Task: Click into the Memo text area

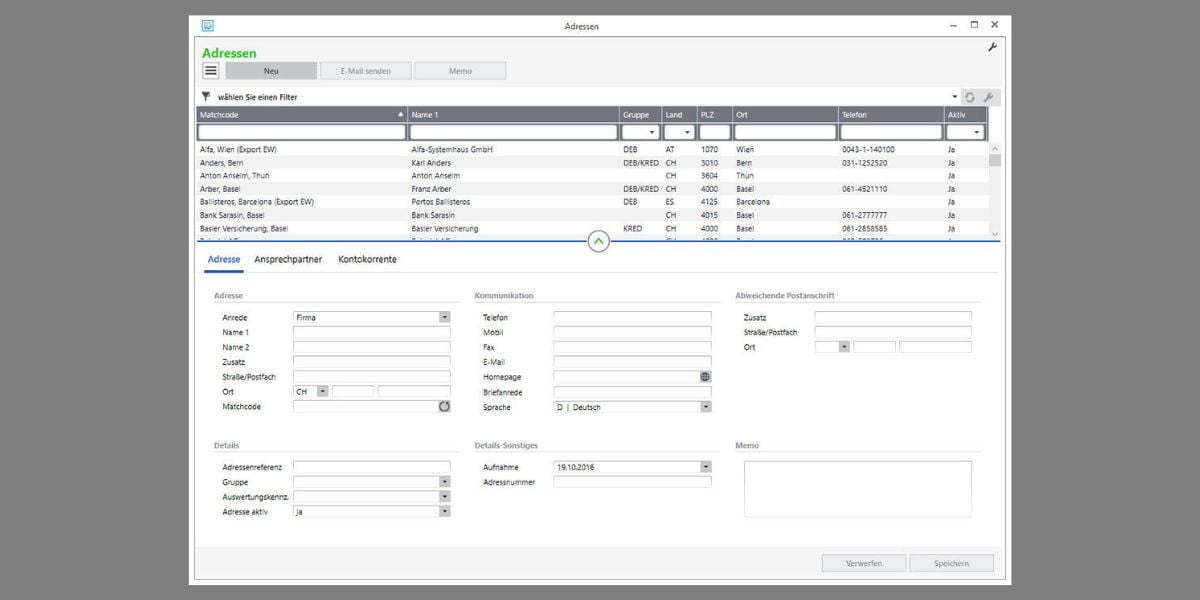Action: click(x=857, y=488)
